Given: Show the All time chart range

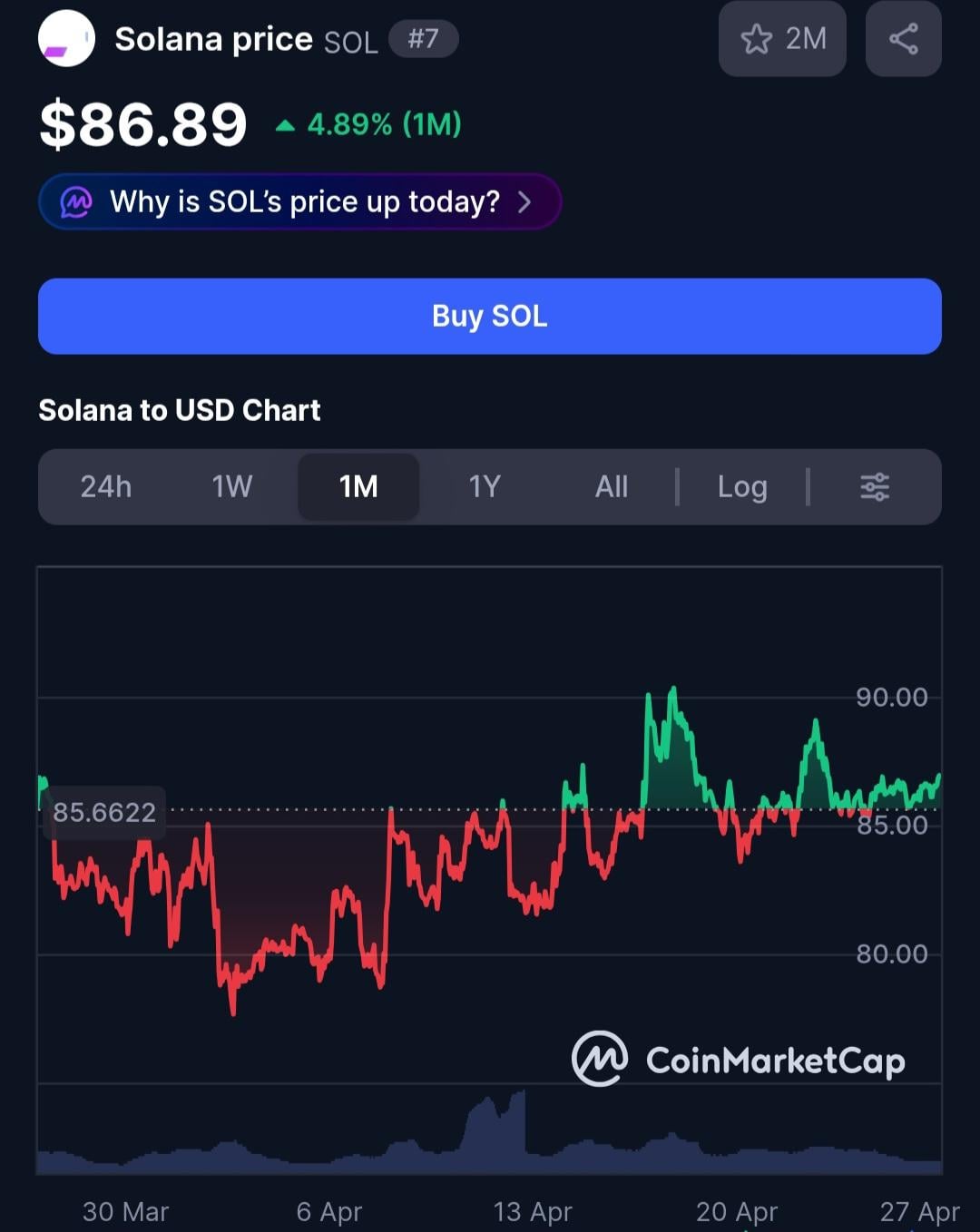Looking at the screenshot, I should (612, 487).
